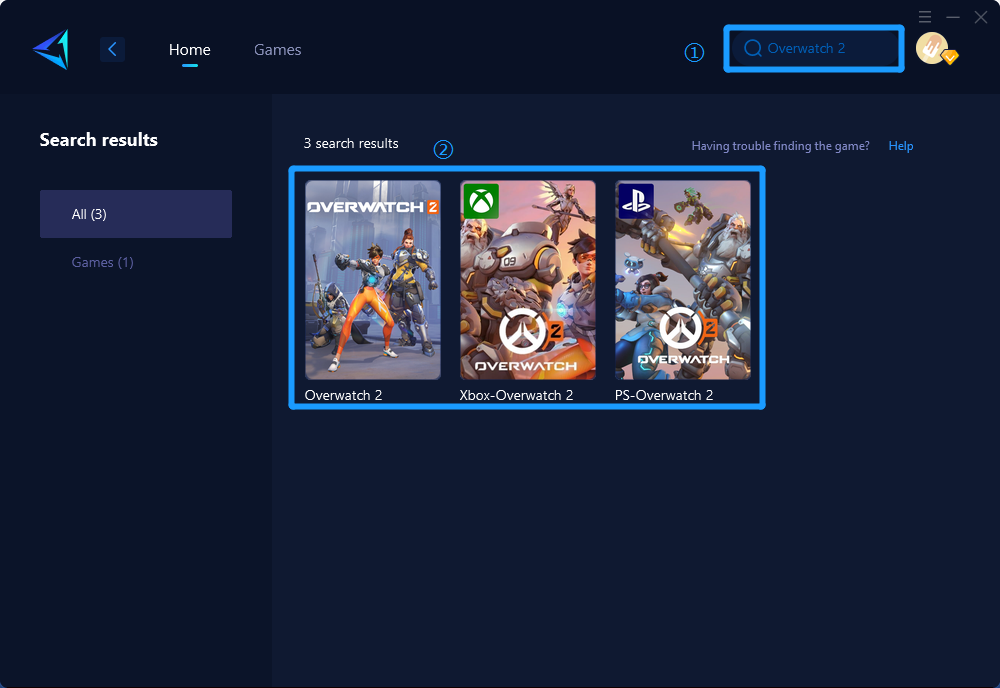Open the Games tab
The height and width of the screenshot is (688, 1000).
pyautogui.click(x=277, y=49)
